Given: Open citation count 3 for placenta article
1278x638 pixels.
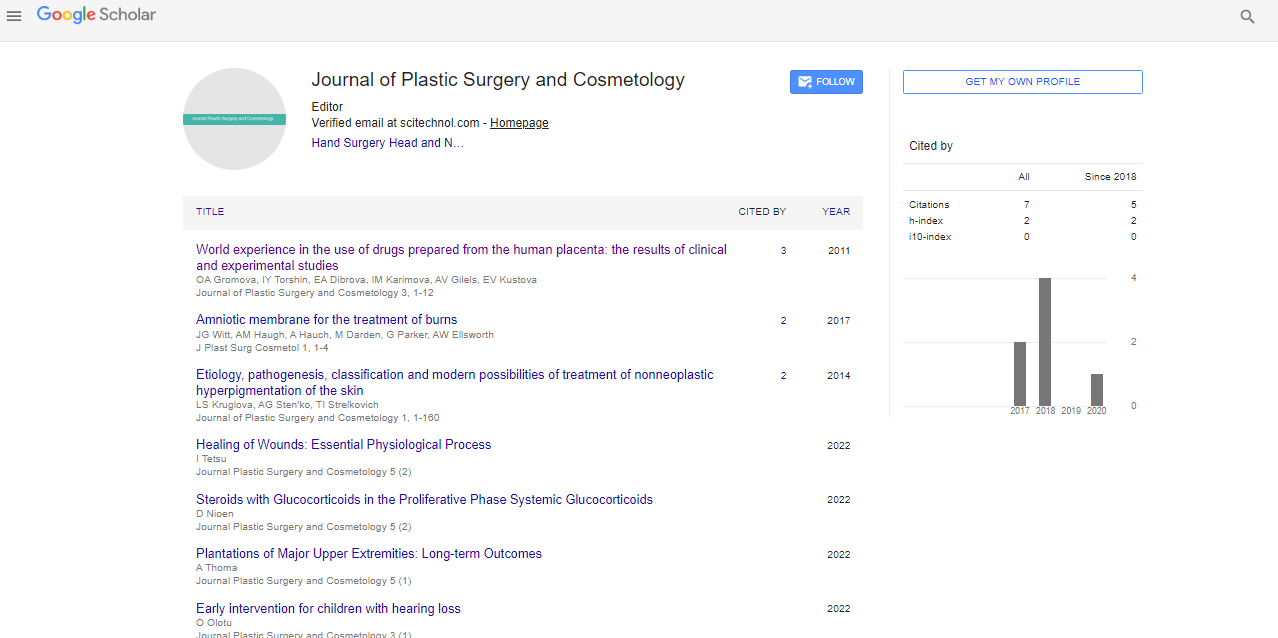Looking at the screenshot, I should (x=783, y=251).
